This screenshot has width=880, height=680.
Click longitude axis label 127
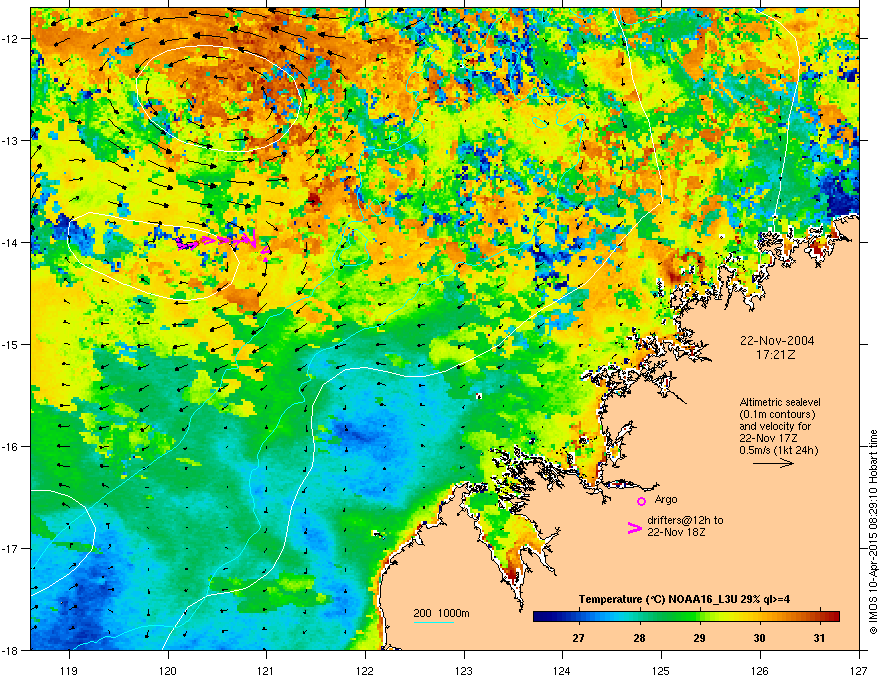(x=859, y=670)
